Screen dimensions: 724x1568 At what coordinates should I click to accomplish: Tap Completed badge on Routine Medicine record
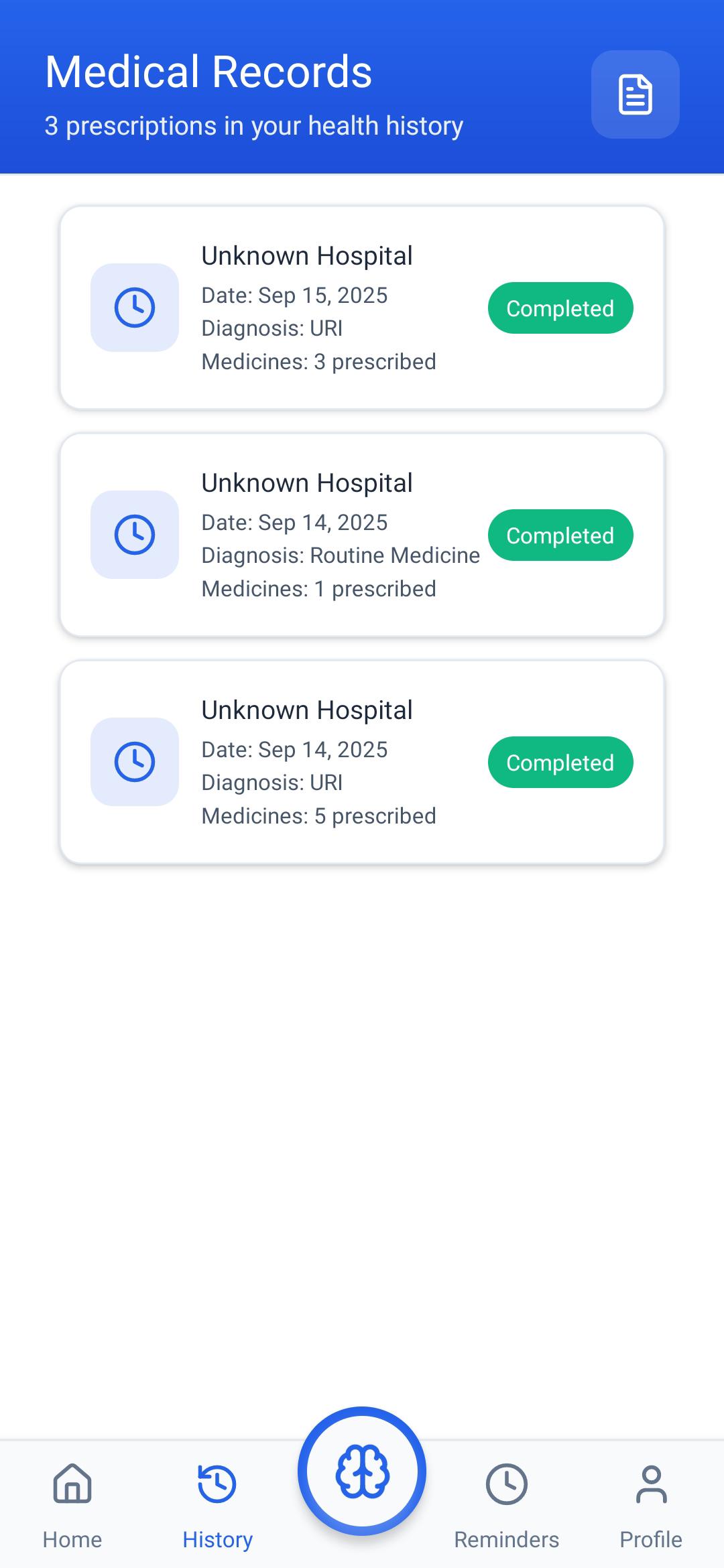(560, 535)
